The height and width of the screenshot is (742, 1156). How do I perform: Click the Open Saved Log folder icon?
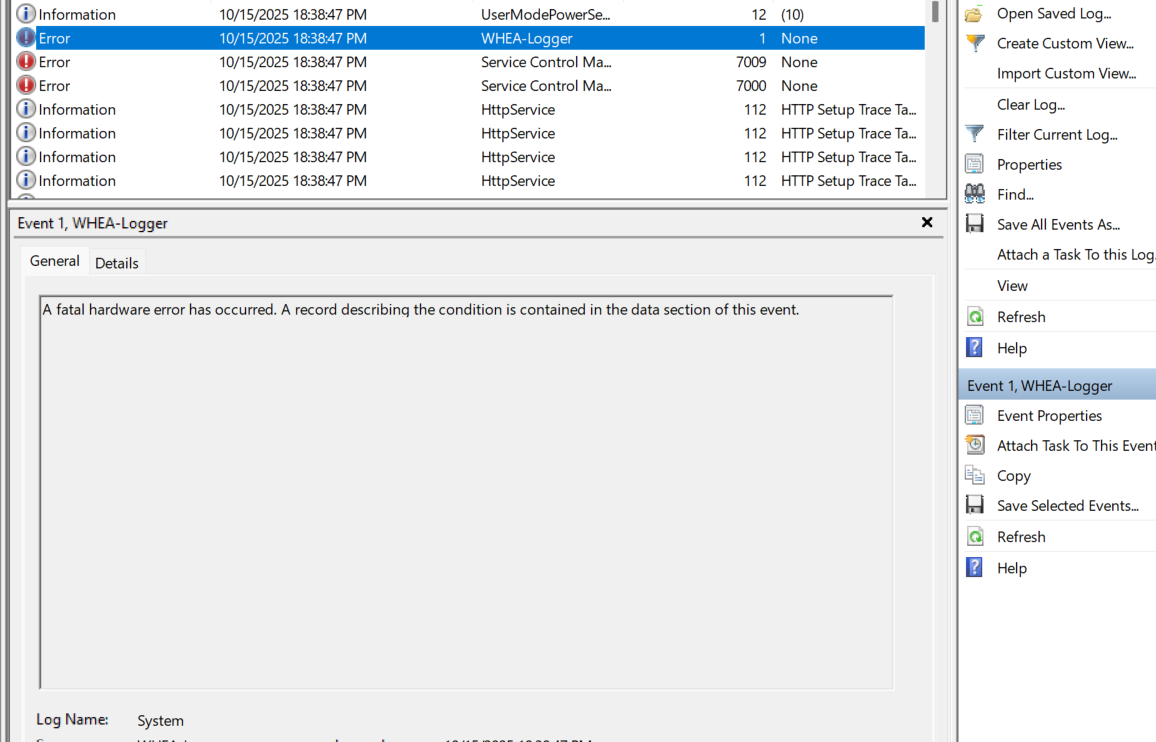pyautogui.click(x=974, y=14)
